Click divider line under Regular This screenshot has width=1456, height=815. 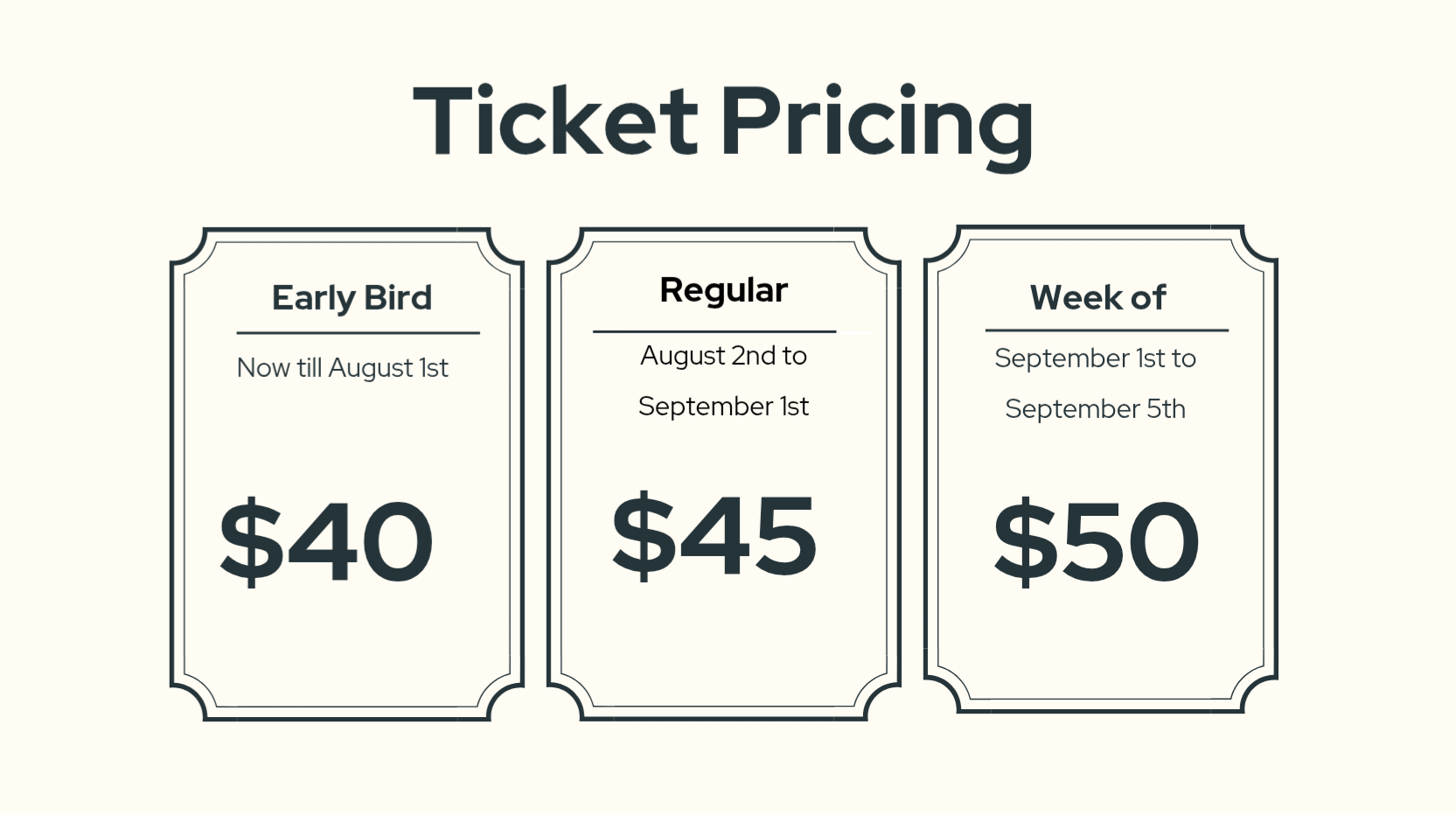pos(714,331)
